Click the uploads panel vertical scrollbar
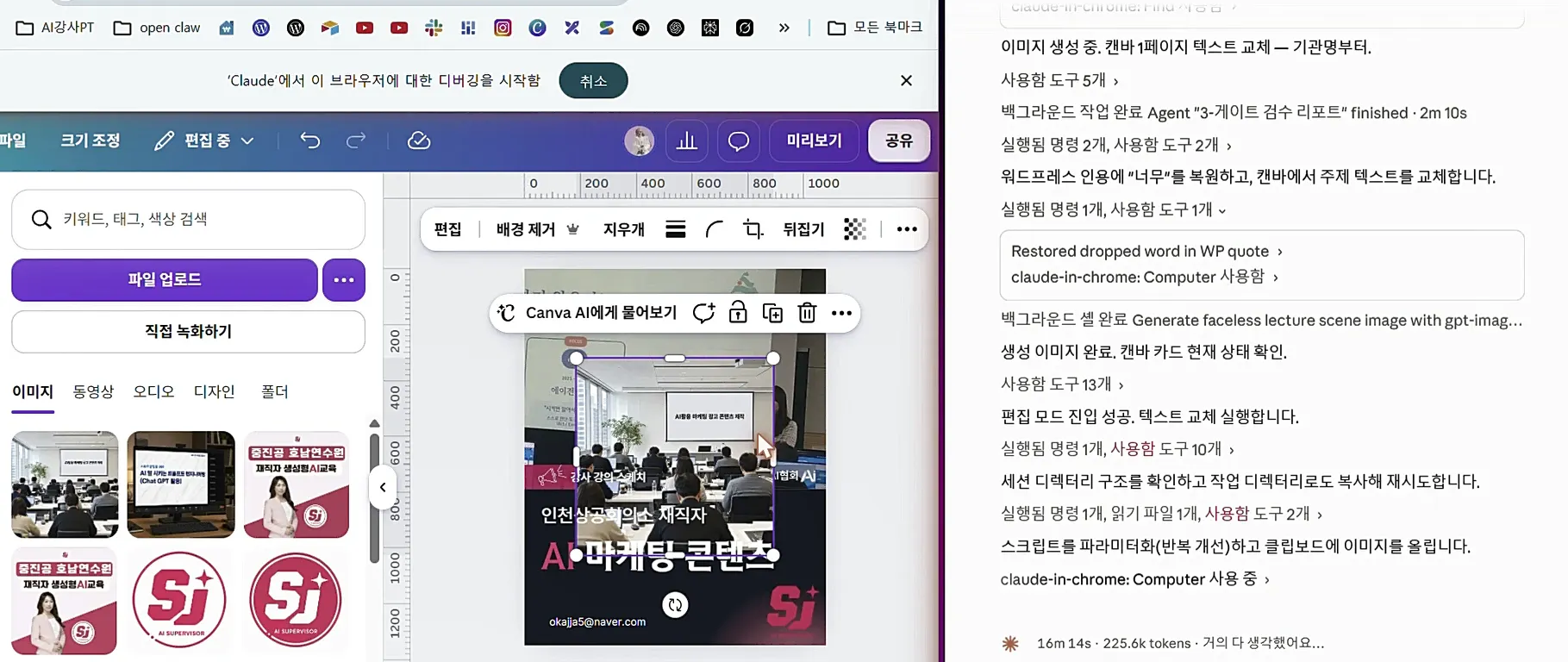Viewport: 1568px width, 662px height. coord(374,497)
